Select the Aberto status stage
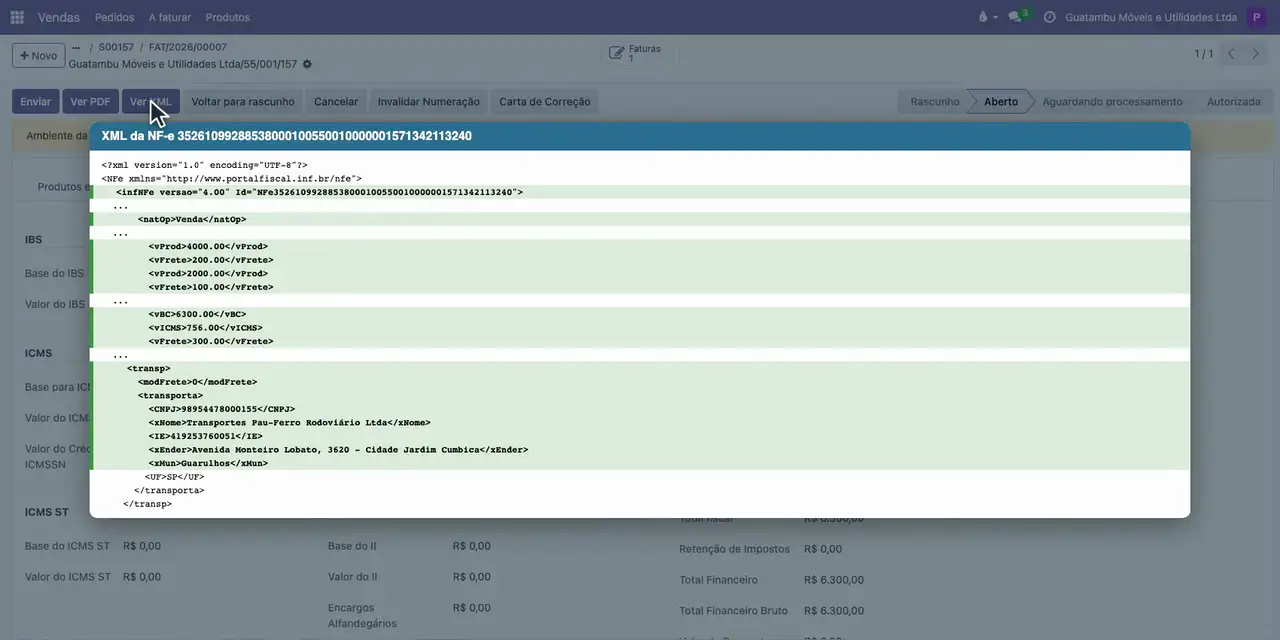The height and width of the screenshot is (640, 1280). point(1001,101)
